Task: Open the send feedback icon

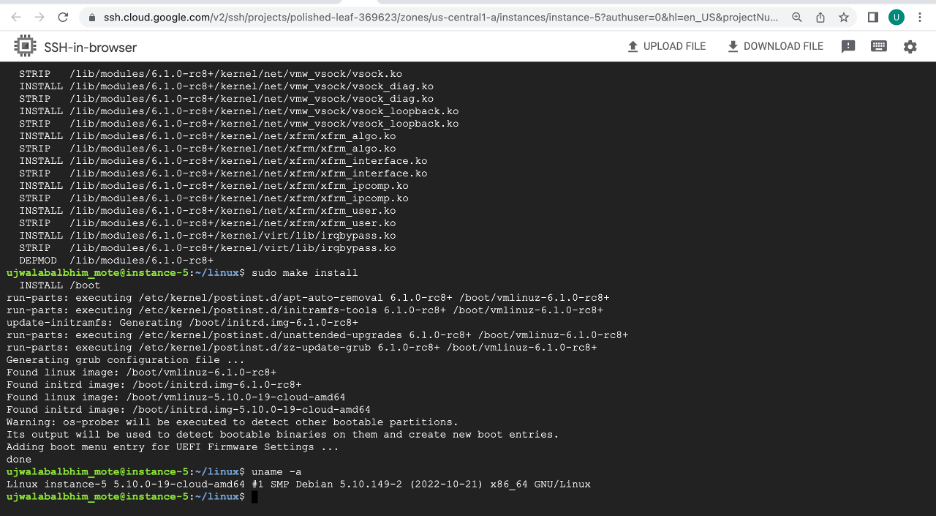Action: click(x=848, y=46)
